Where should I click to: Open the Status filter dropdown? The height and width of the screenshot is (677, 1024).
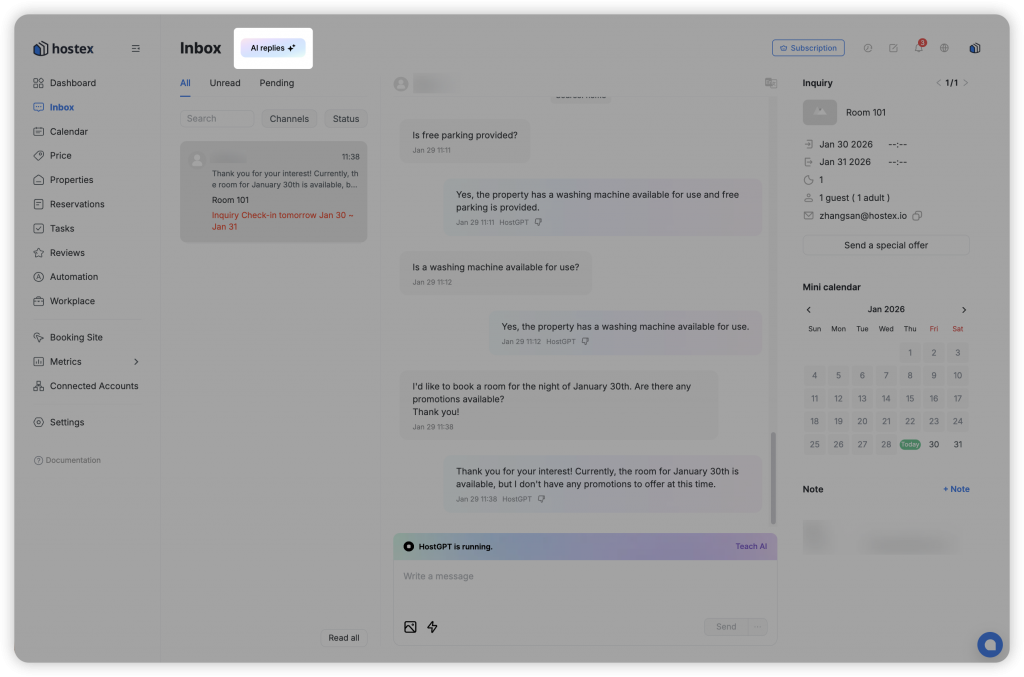[346, 119]
